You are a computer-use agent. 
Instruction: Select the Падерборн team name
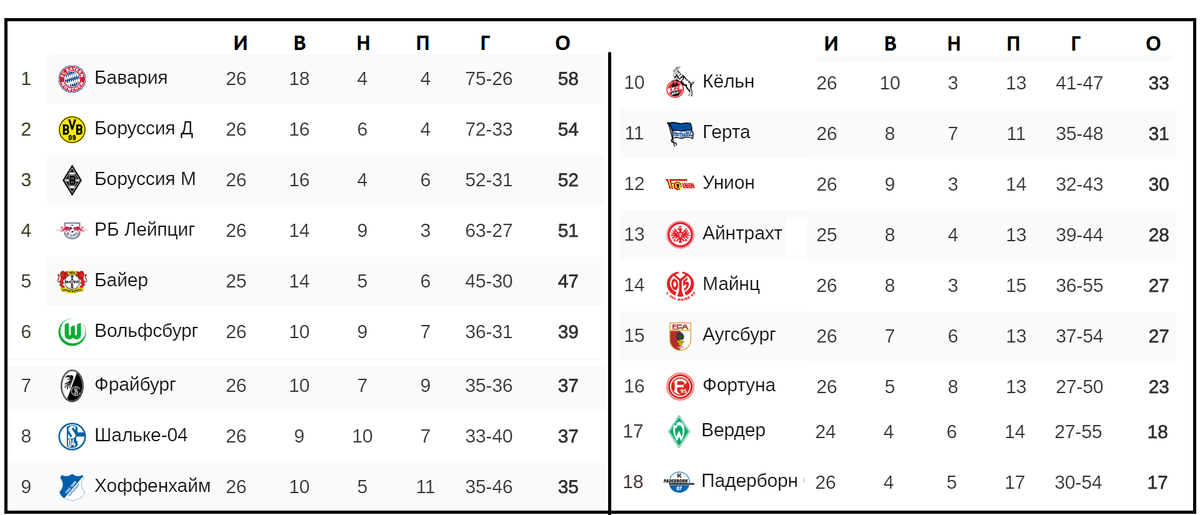coord(749,480)
